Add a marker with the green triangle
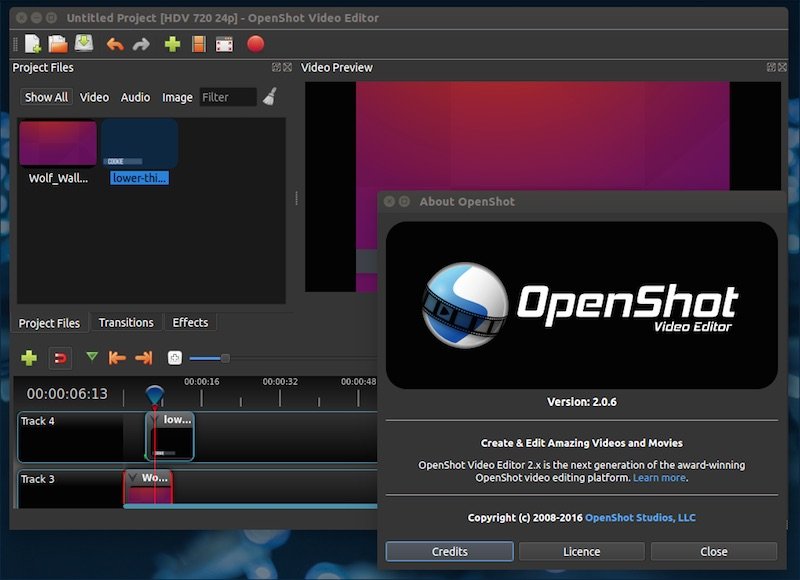The image size is (800, 580). (x=92, y=357)
